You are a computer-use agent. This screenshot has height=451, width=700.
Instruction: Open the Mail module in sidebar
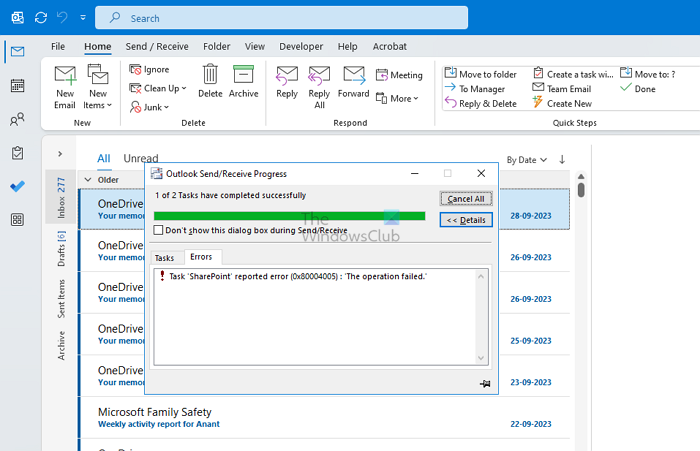point(17,51)
